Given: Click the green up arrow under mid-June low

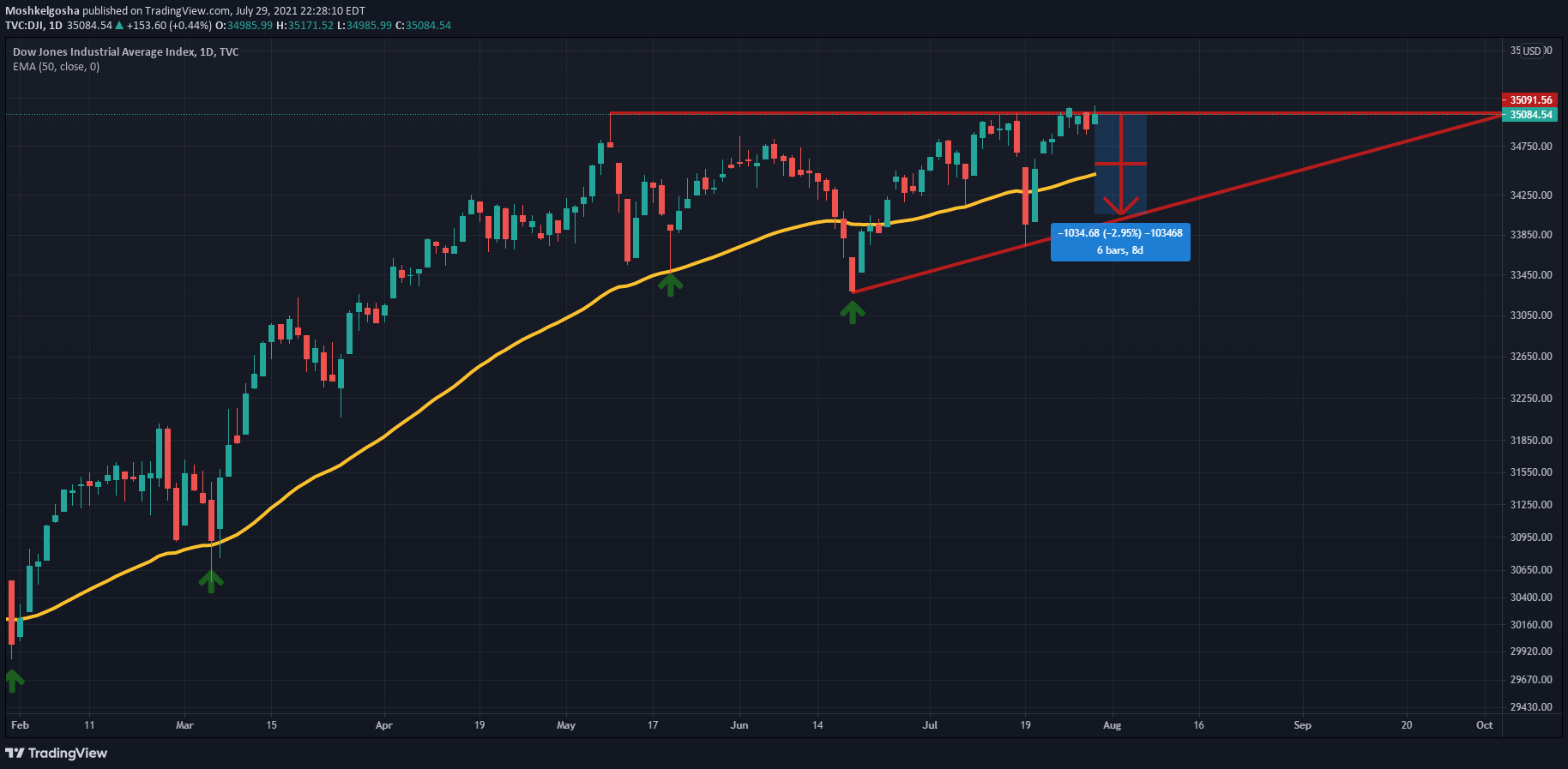Looking at the screenshot, I should (852, 312).
